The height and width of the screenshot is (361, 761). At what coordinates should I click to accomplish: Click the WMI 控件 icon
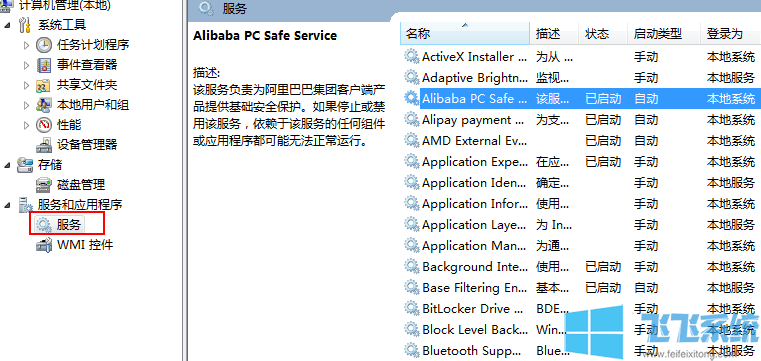coord(44,245)
